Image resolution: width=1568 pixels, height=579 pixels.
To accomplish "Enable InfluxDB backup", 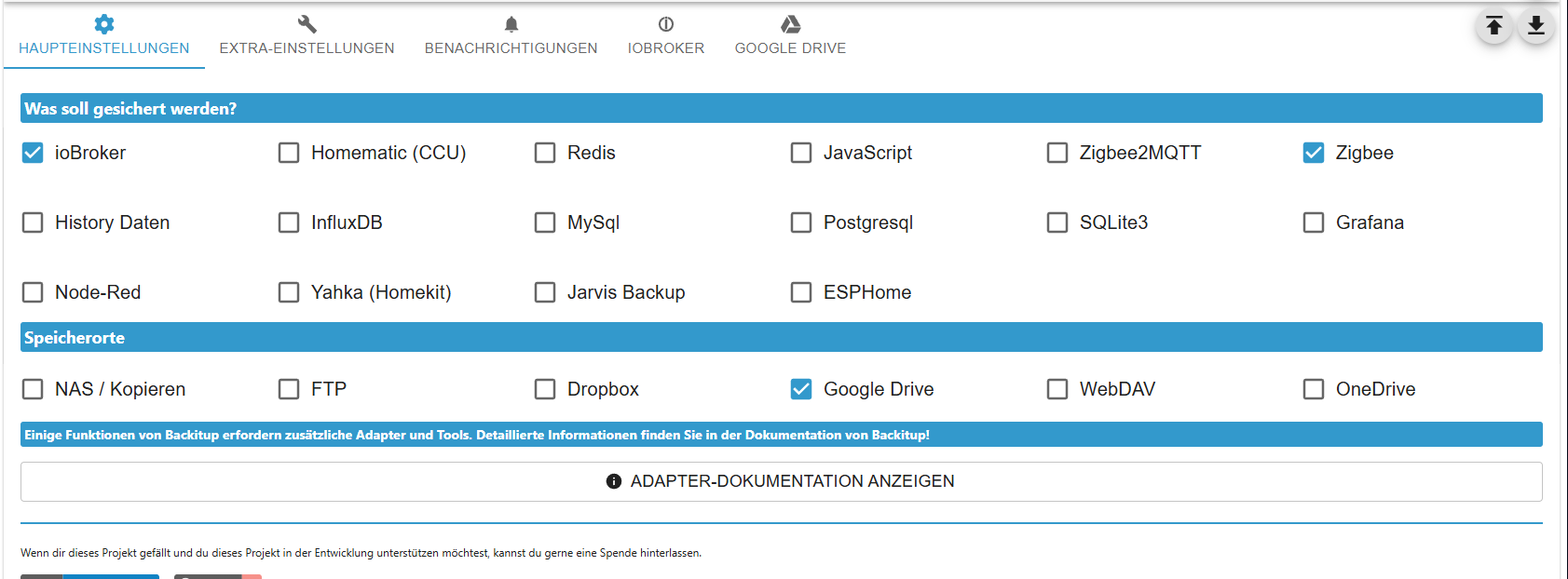I will (x=289, y=222).
